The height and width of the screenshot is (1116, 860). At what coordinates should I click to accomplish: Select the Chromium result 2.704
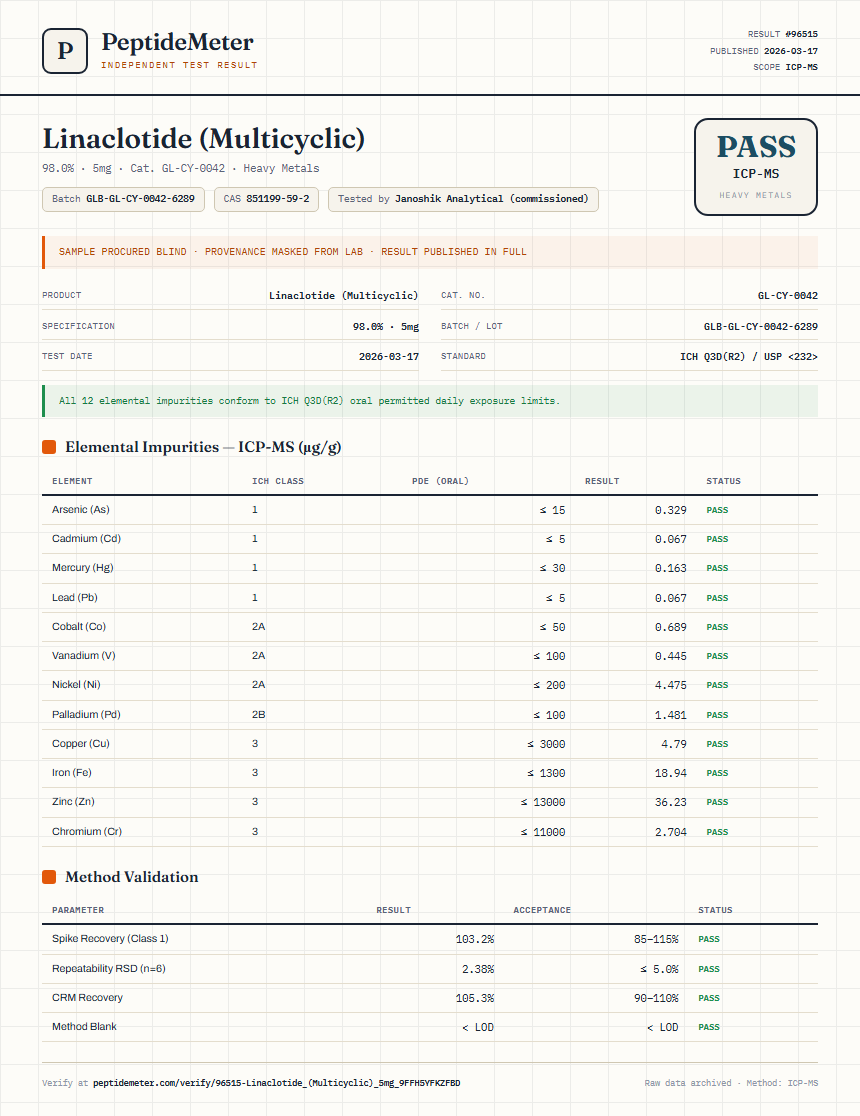[x=671, y=833]
